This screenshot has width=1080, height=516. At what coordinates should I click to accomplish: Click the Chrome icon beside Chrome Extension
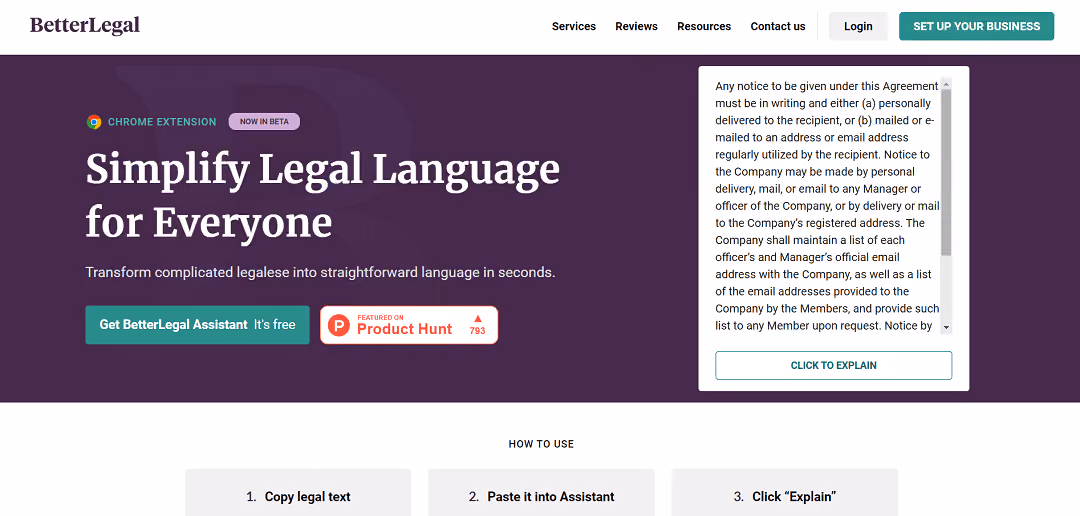94,122
